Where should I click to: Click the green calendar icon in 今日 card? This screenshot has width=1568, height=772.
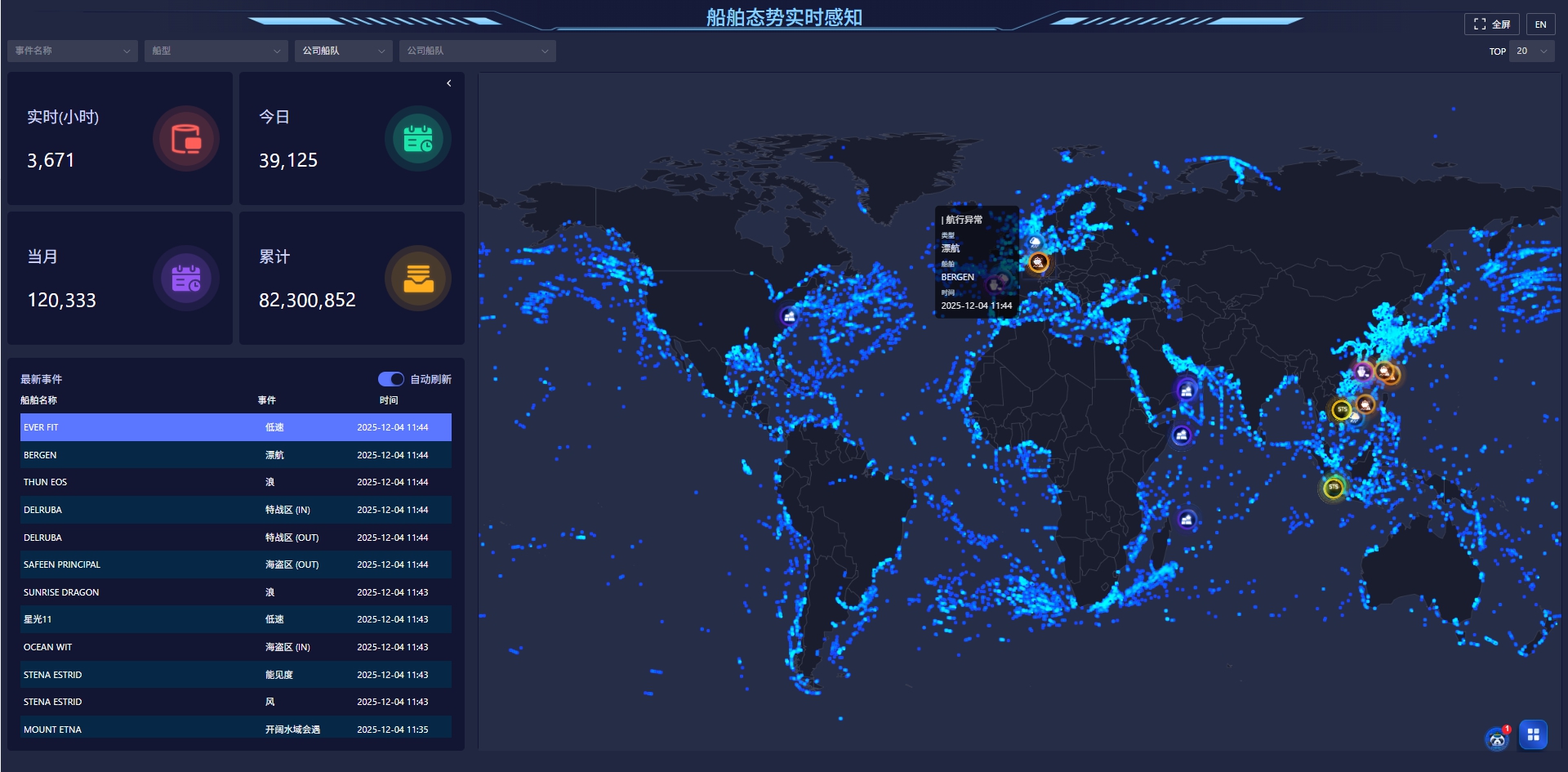tap(417, 139)
